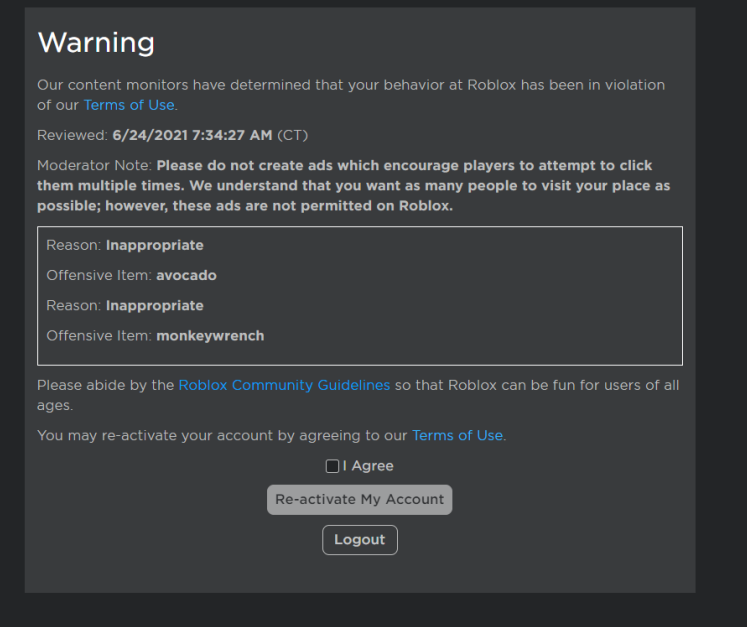This screenshot has height=627, width=747.
Task: Click the offensive item monkeywrench
Action: point(210,336)
